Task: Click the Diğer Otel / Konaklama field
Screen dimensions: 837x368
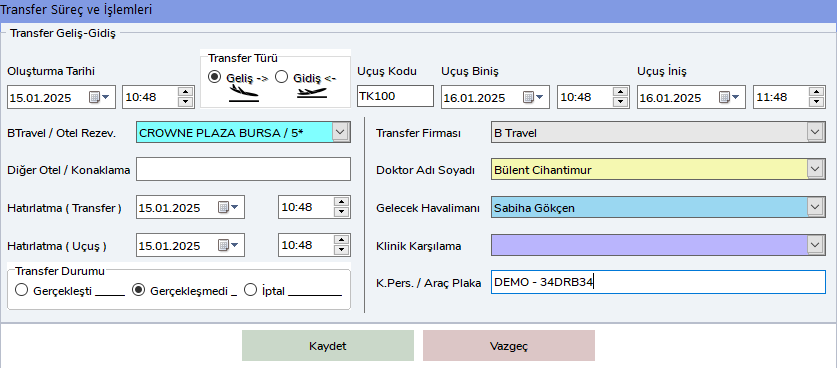Action: [243, 169]
